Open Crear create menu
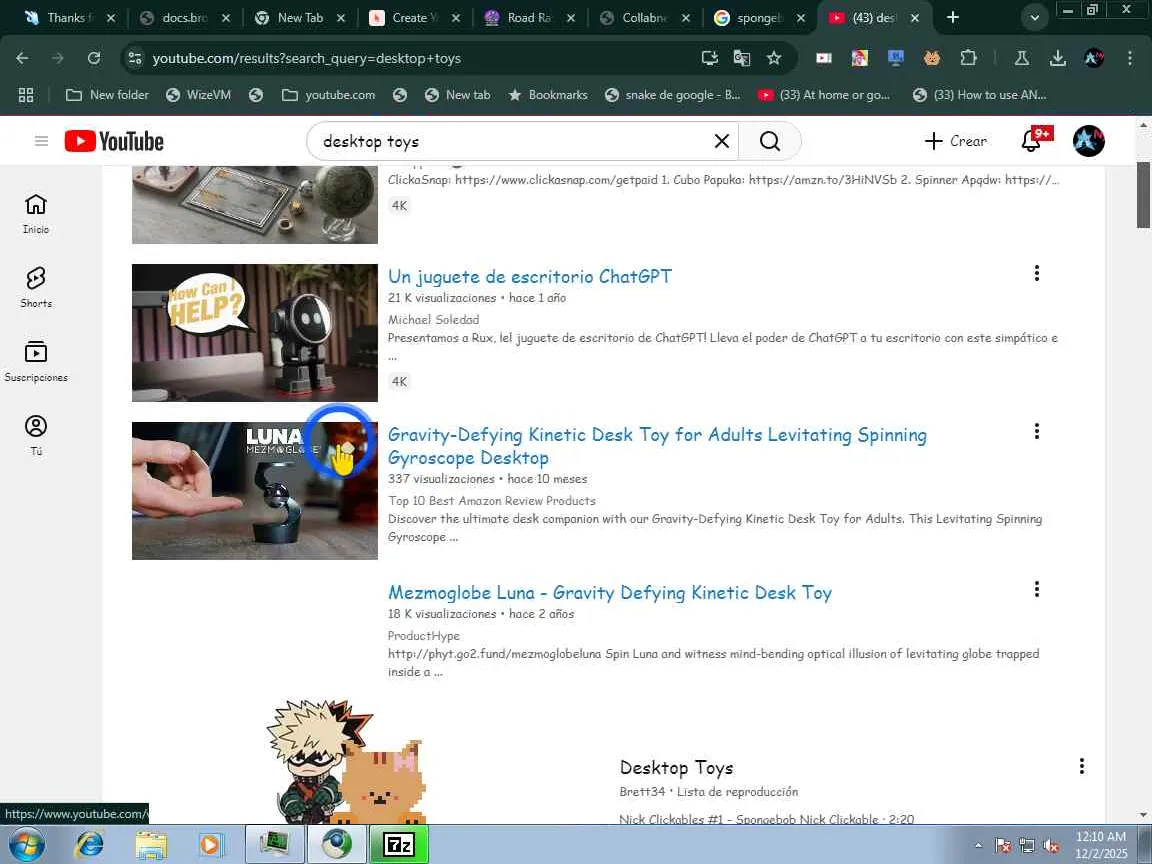Viewport: 1152px width, 864px height. (955, 141)
